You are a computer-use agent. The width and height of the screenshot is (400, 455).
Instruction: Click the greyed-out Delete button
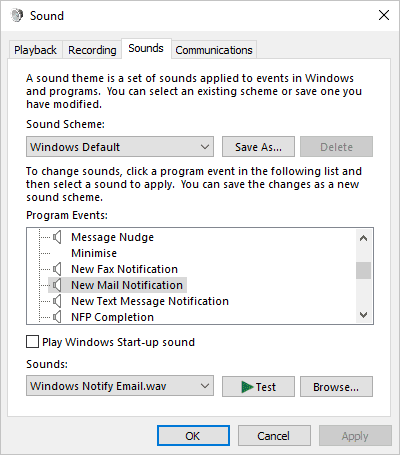click(336, 147)
